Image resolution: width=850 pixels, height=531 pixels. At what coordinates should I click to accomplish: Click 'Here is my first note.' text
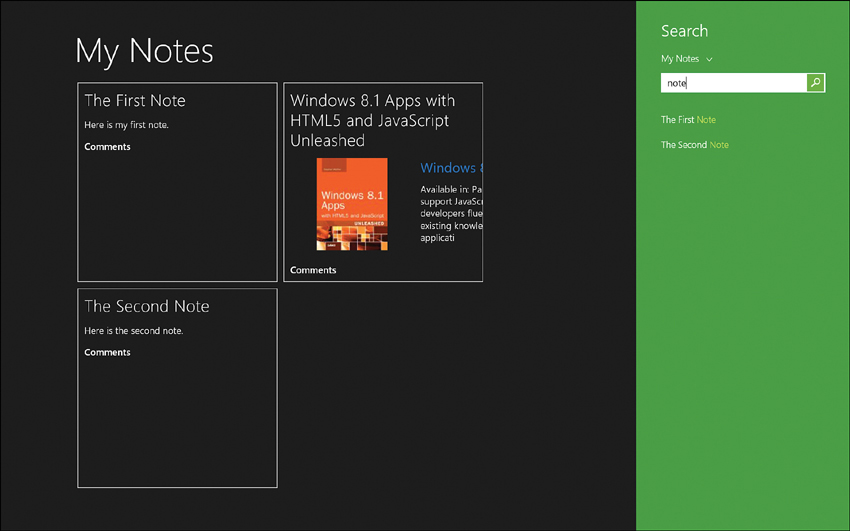[126, 125]
